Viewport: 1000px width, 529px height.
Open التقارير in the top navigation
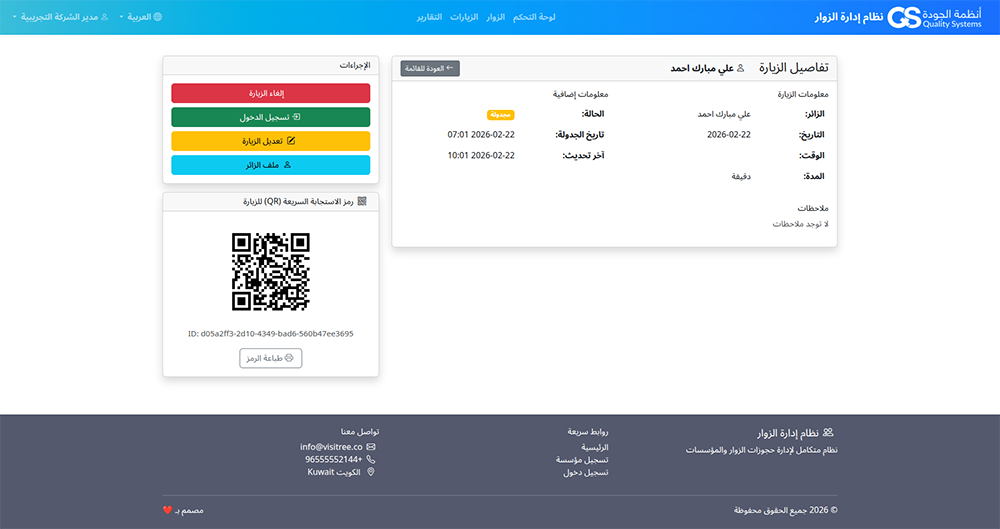click(x=428, y=17)
